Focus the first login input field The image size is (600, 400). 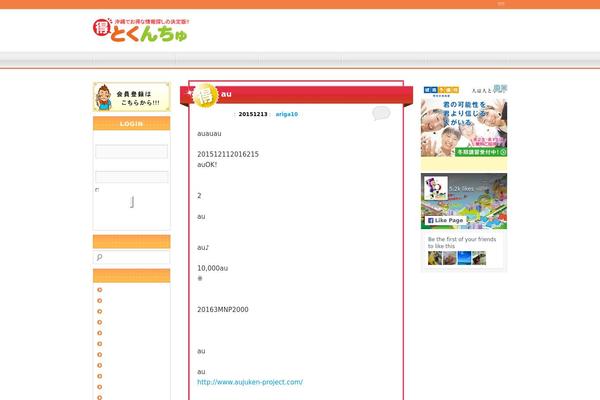coord(131,152)
